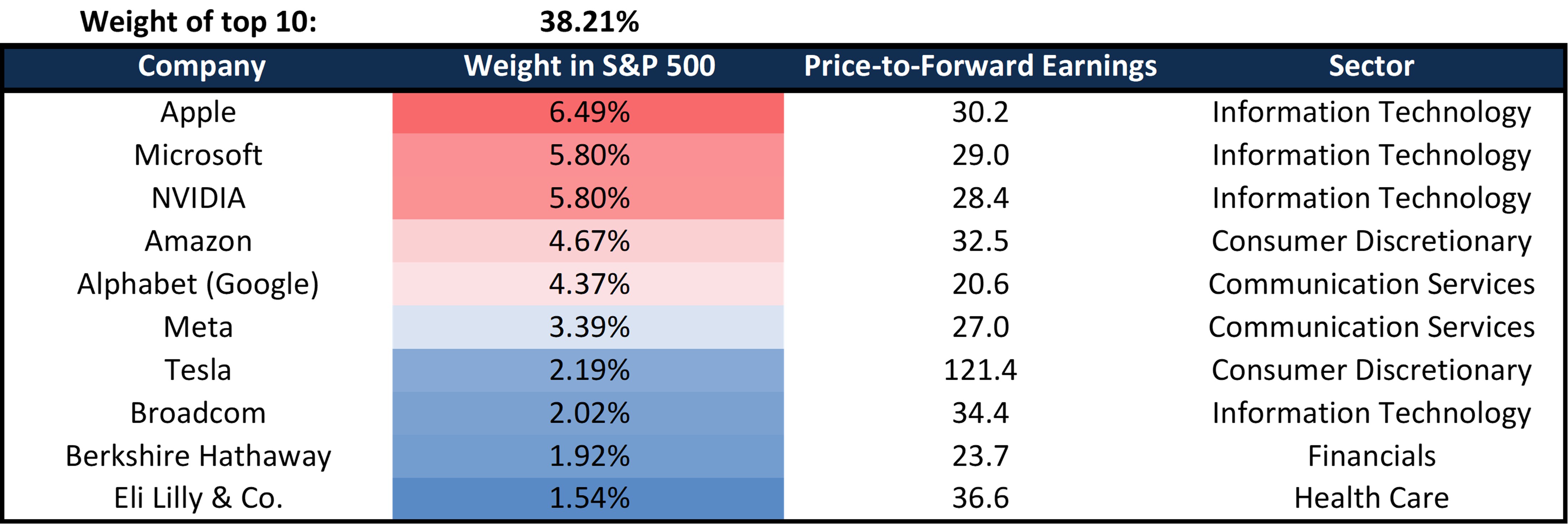Click the Price-to-Forward Earnings column header
1568x524 pixels.
pos(980,66)
